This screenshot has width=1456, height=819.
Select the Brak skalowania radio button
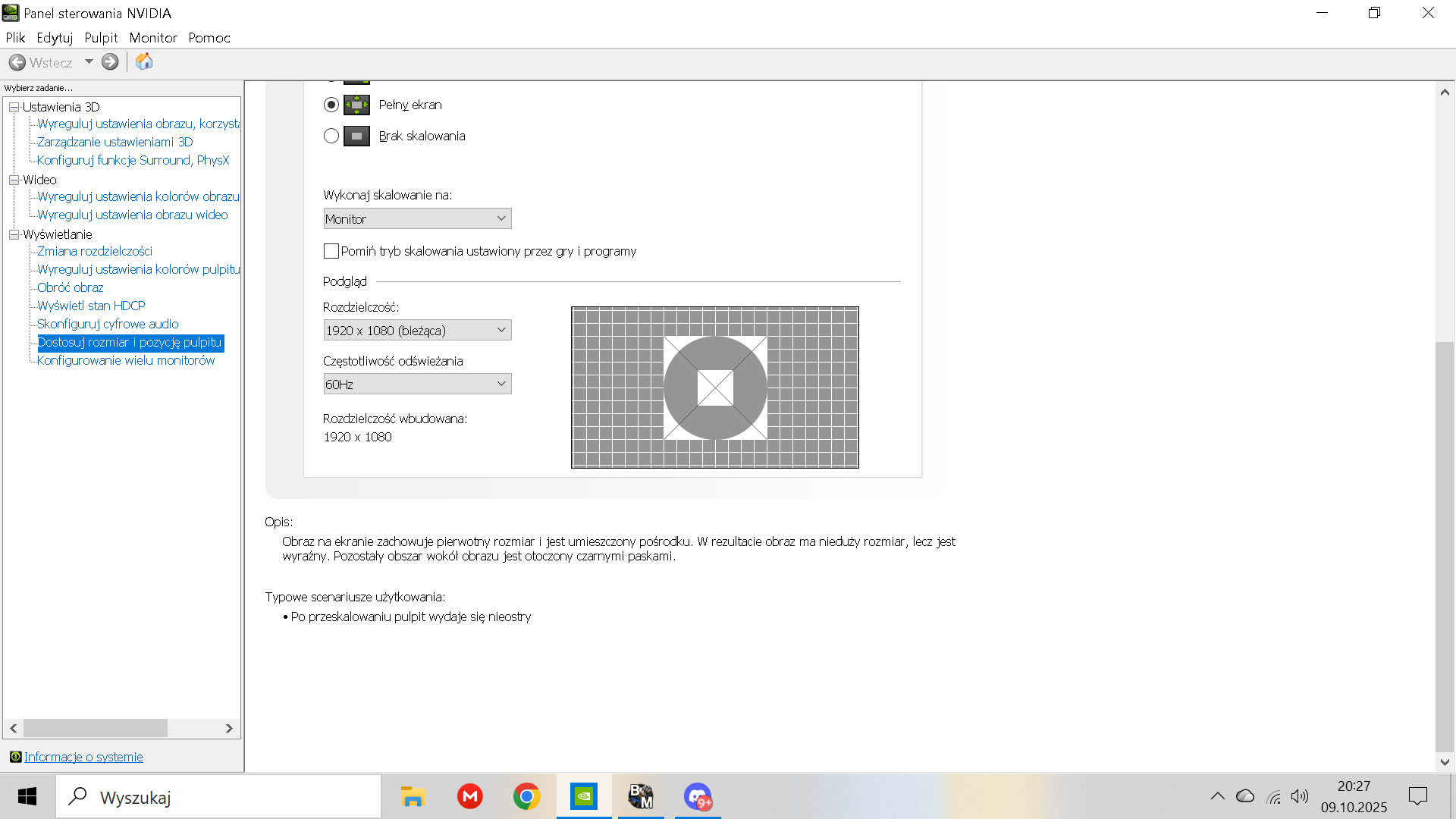(x=331, y=136)
